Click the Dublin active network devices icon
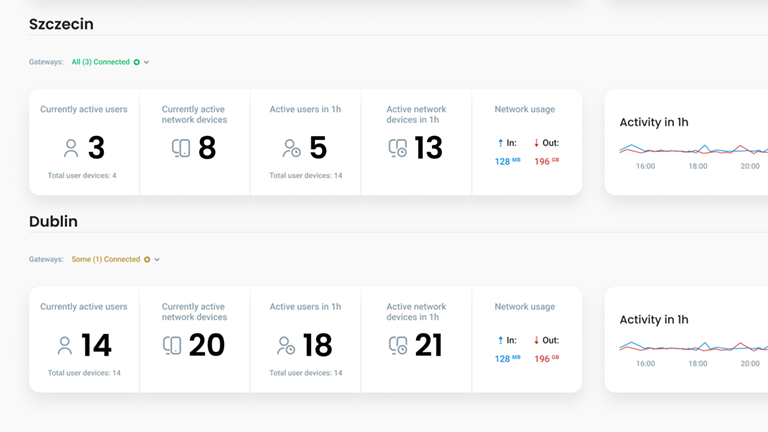The height and width of the screenshot is (432, 768). 172,346
